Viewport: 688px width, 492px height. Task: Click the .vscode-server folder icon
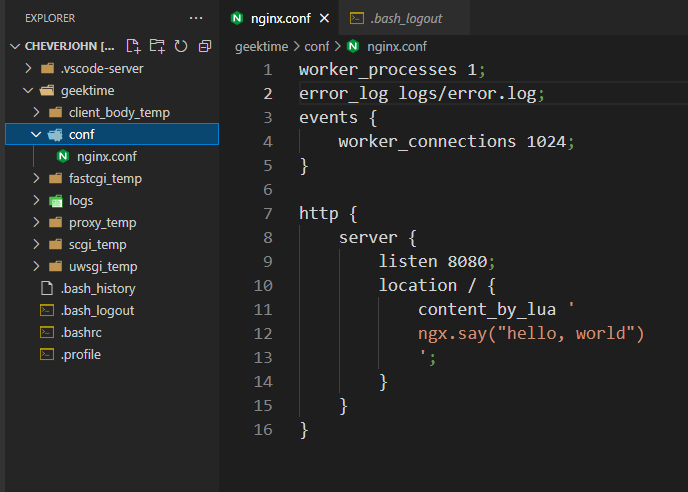click(47, 68)
